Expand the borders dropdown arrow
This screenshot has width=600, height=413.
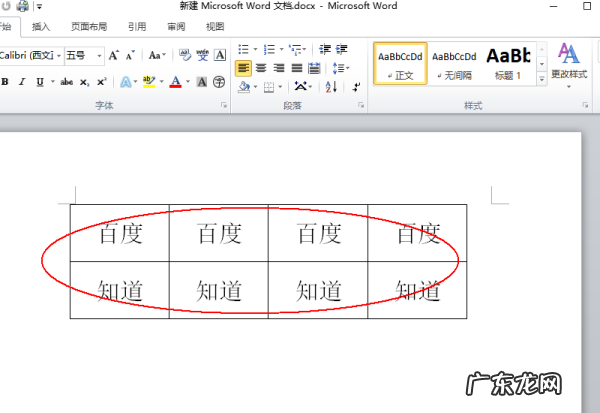point(280,87)
